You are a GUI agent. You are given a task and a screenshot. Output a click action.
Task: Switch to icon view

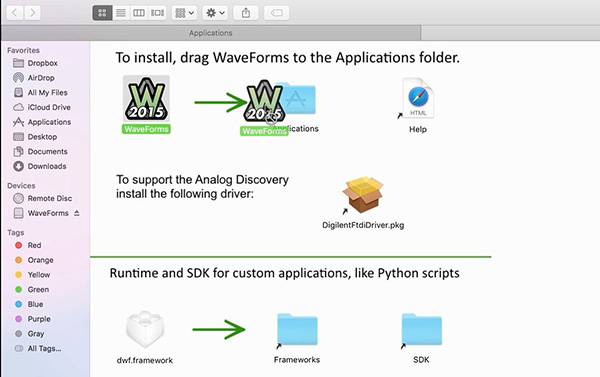point(102,13)
